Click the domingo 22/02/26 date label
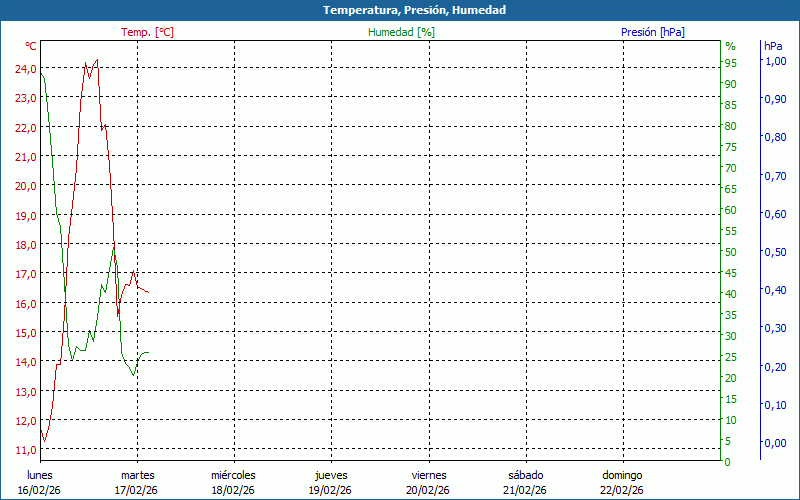 point(622,482)
